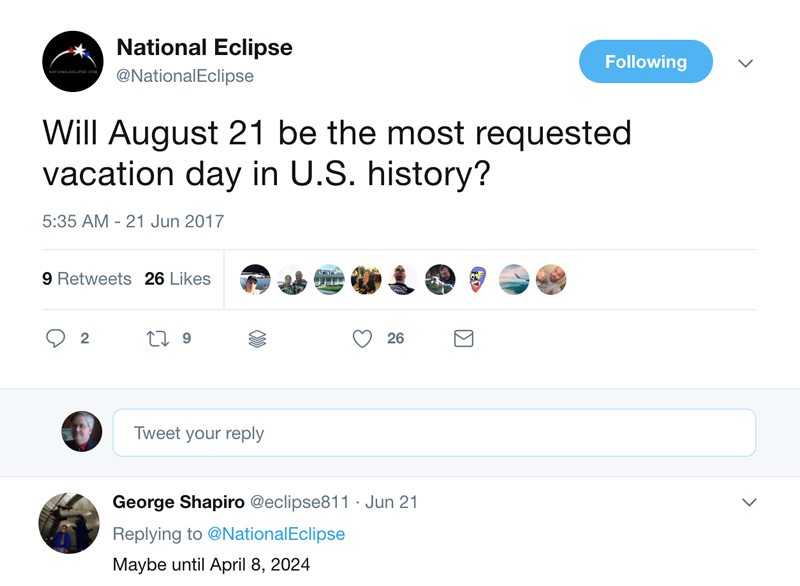Toggle the blue Following button

[645, 62]
